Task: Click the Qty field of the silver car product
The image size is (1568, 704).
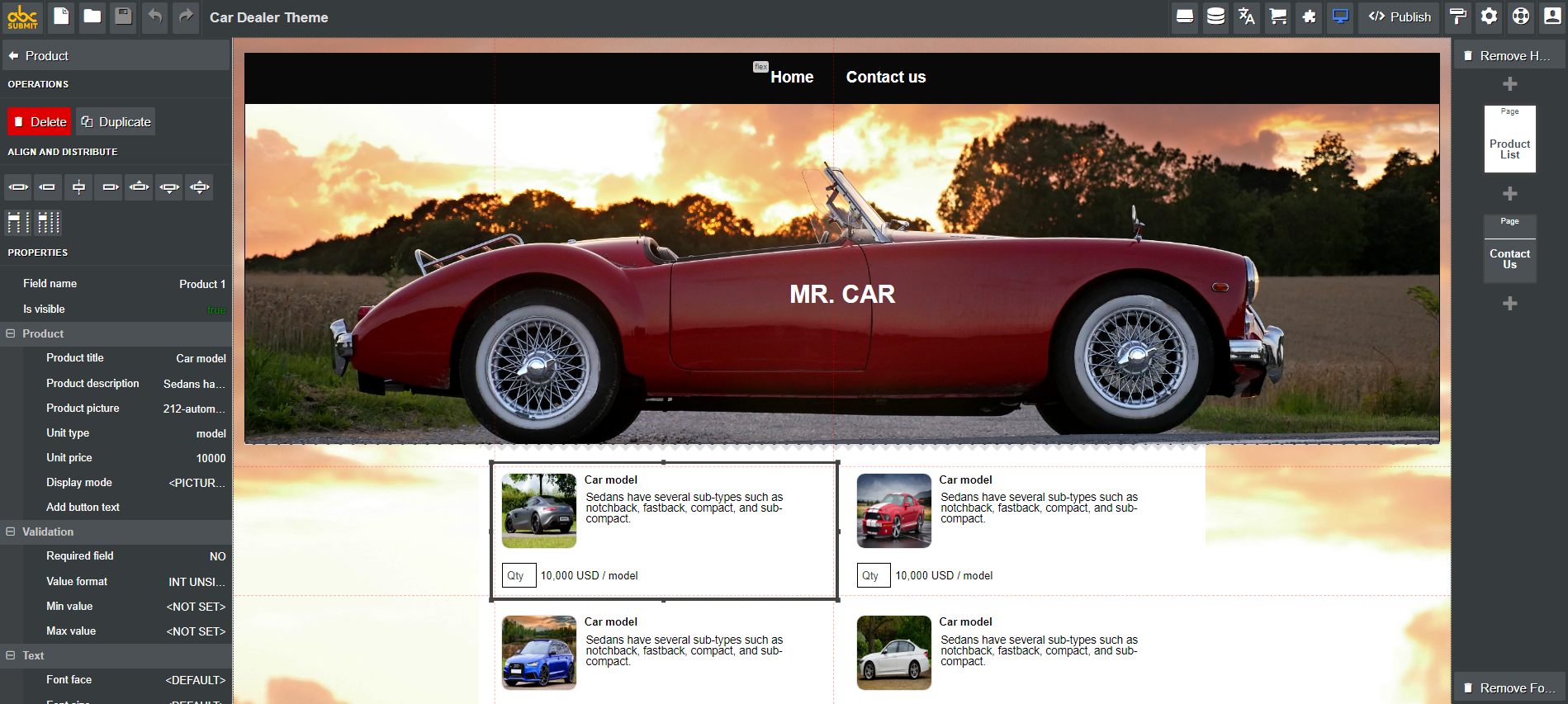Action: click(x=519, y=575)
